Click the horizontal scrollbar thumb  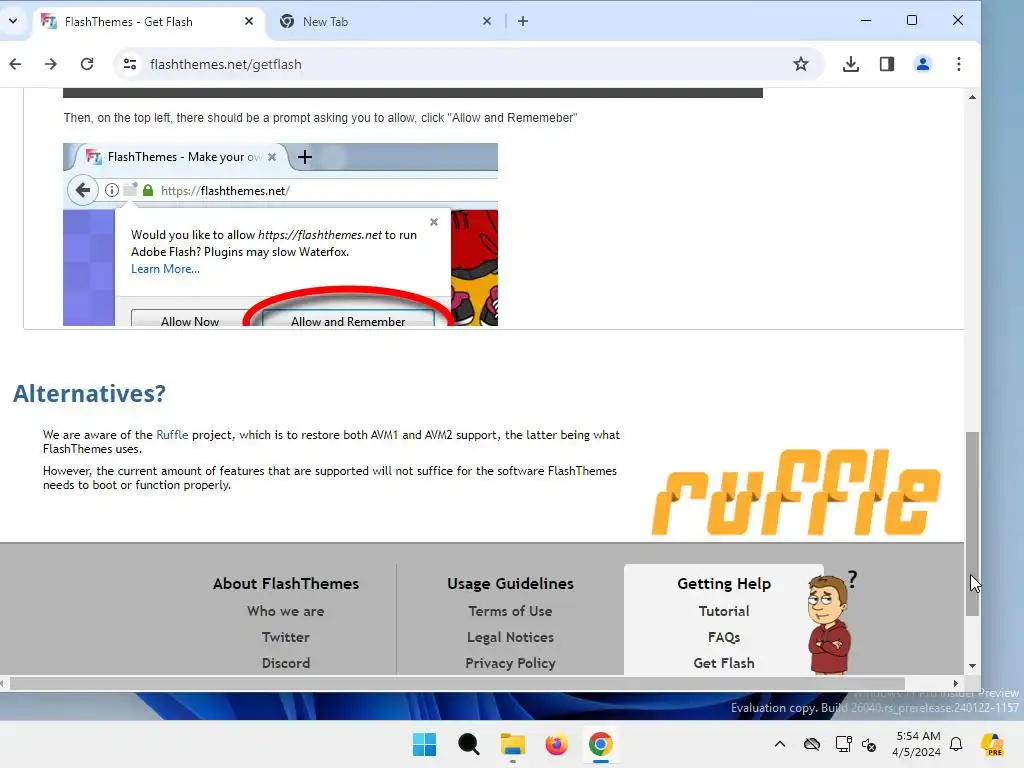(457, 683)
